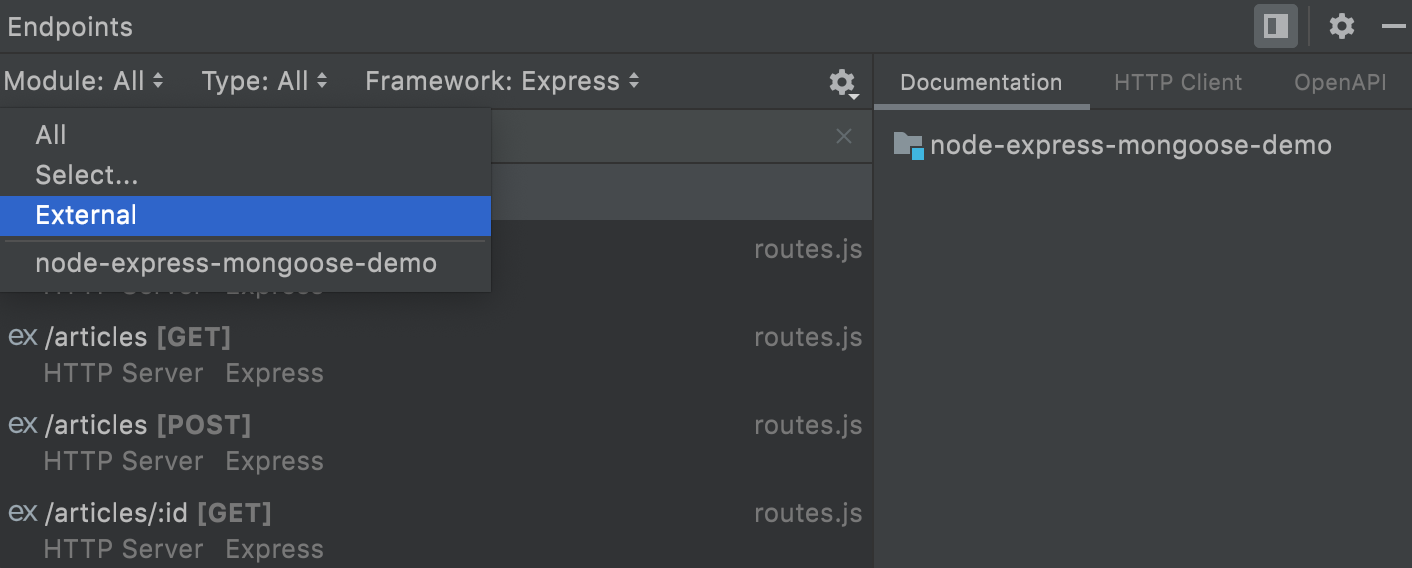Pick node-express-mongoose-demo from module menu
Viewport: 1412px width, 568px height.
[x=236, y=264]
